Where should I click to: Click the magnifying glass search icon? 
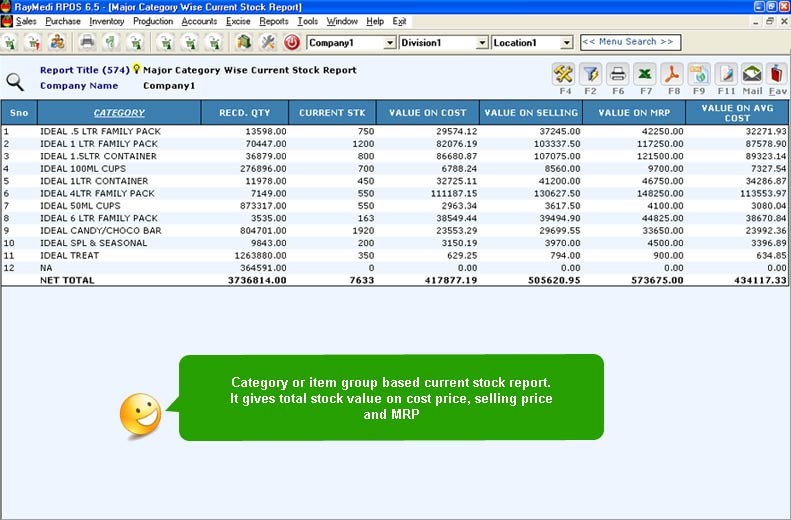tap(15, 81)
